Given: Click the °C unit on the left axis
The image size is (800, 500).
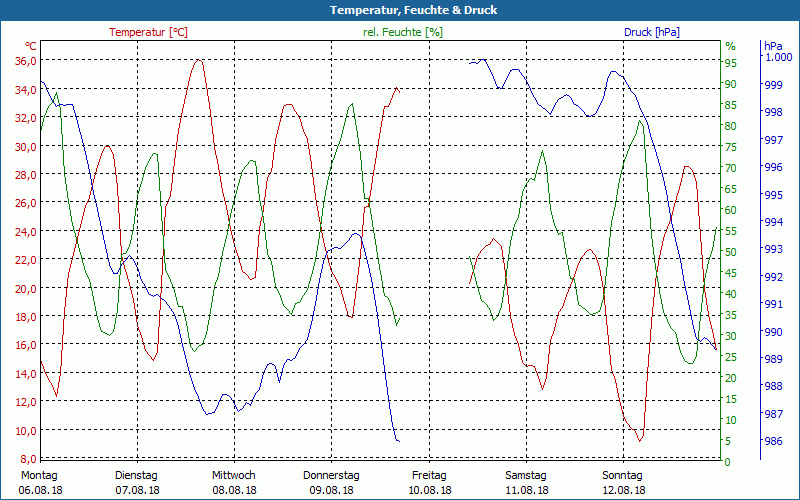Looking at the screenshot, I should [30, 46].
